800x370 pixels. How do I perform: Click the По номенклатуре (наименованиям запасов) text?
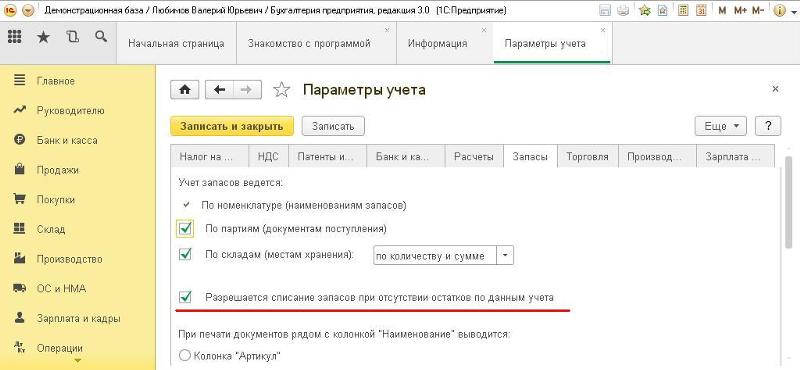[x=304, y=206]
